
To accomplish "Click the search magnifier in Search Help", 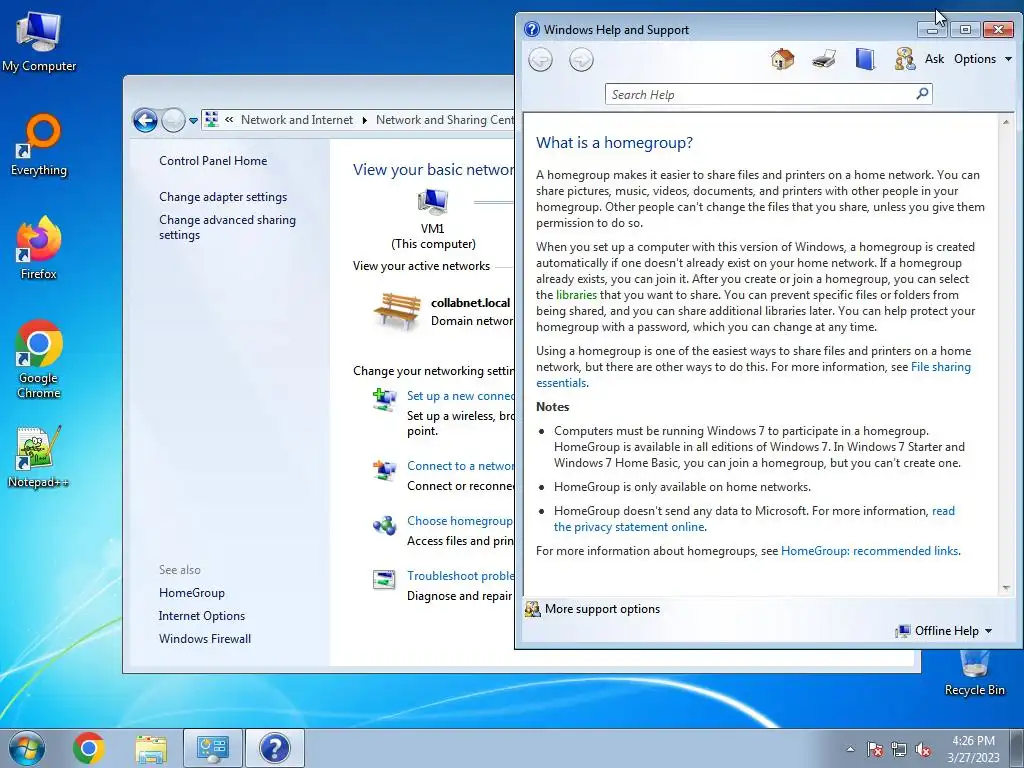I will pyautogui.click(x=922, y=94).
